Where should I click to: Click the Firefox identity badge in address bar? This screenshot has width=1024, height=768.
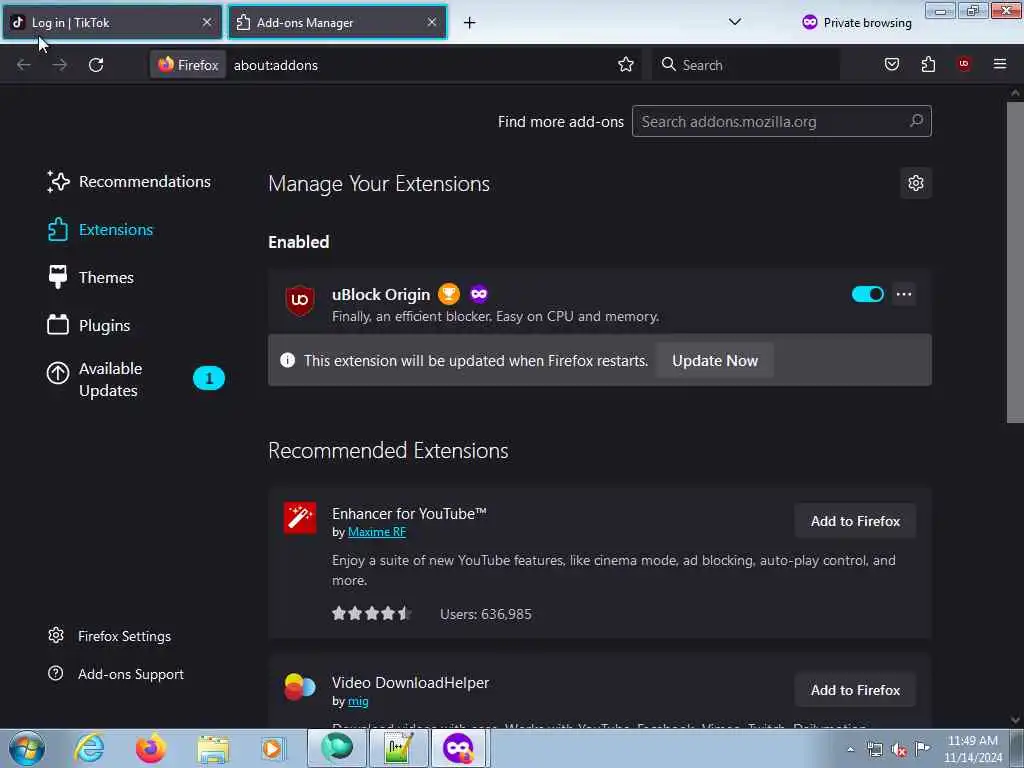tap(188, 65)
